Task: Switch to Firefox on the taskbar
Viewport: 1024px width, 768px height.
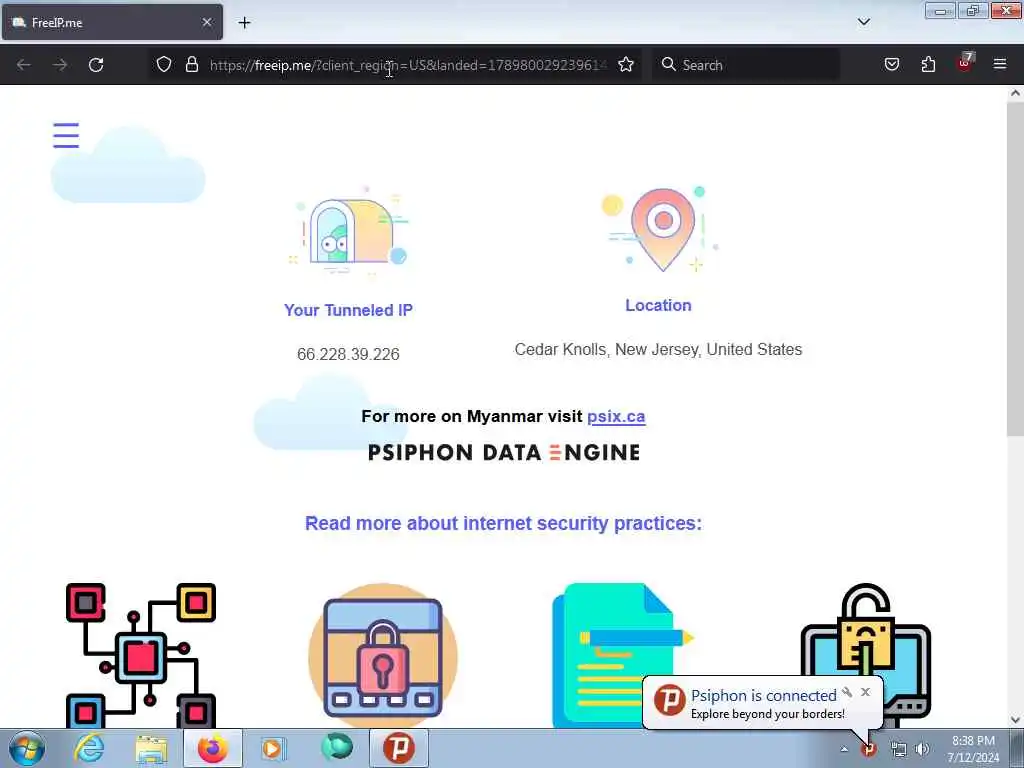Action: [x=213, y=748]
